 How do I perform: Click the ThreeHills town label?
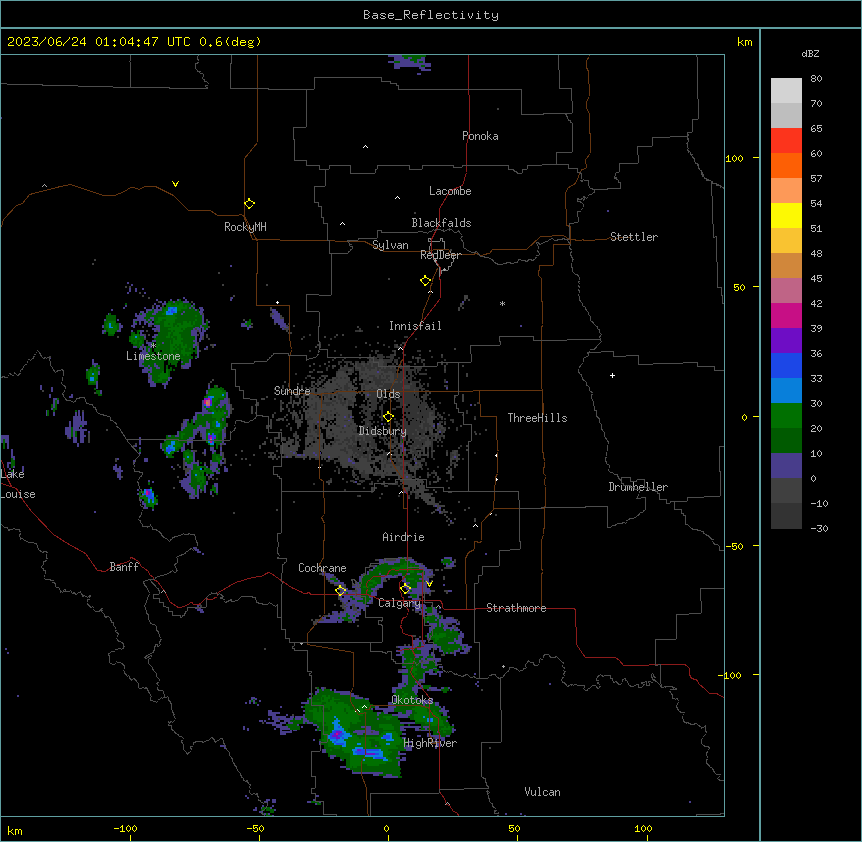tap(537, 418)
